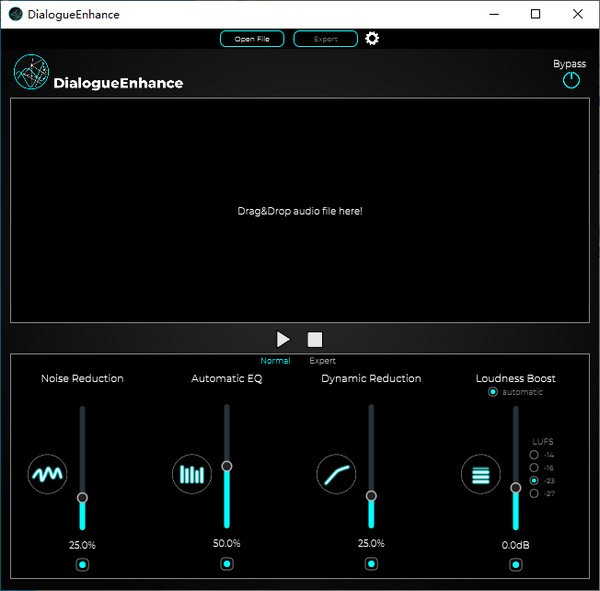Select the automatic loudness radio option
The image size is (600, 591).
click(x=493, y=392)
